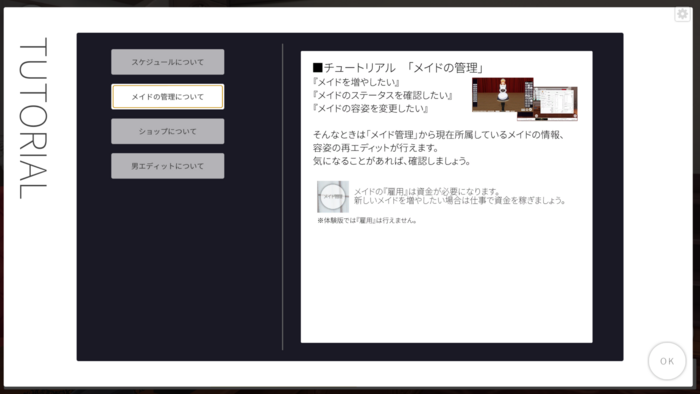Image resolution: width=700 pixels, height=394 pixels.
Task: Click the heading チュートリアル「メイドの管理」
Action: point(398,68)
